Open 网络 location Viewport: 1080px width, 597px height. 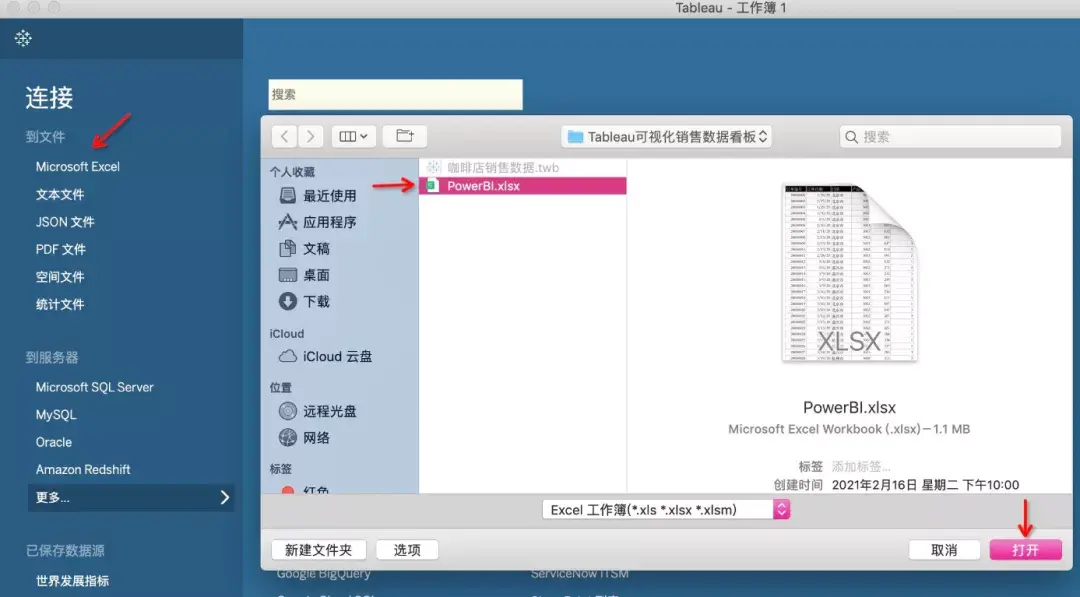click(304, 437)
